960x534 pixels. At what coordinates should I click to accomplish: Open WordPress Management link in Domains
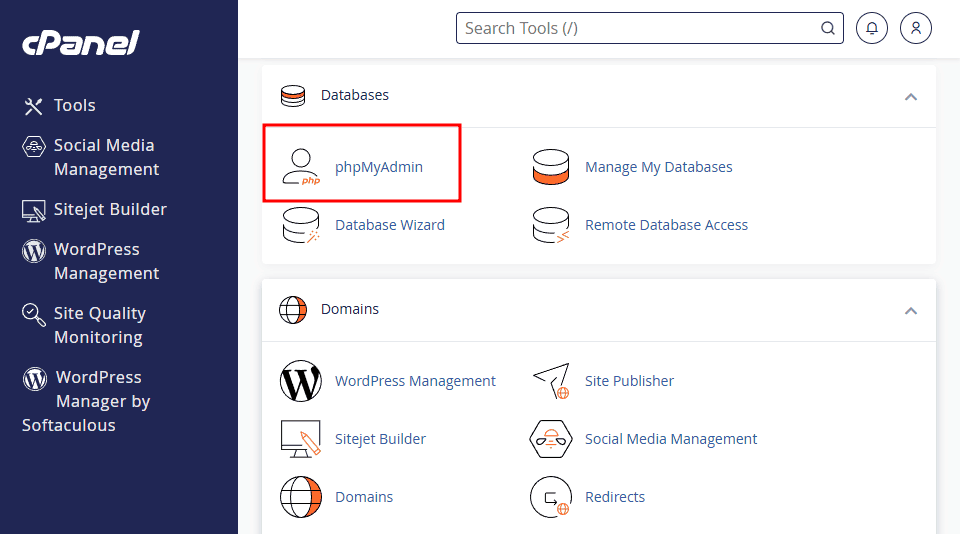pos(415,381)
